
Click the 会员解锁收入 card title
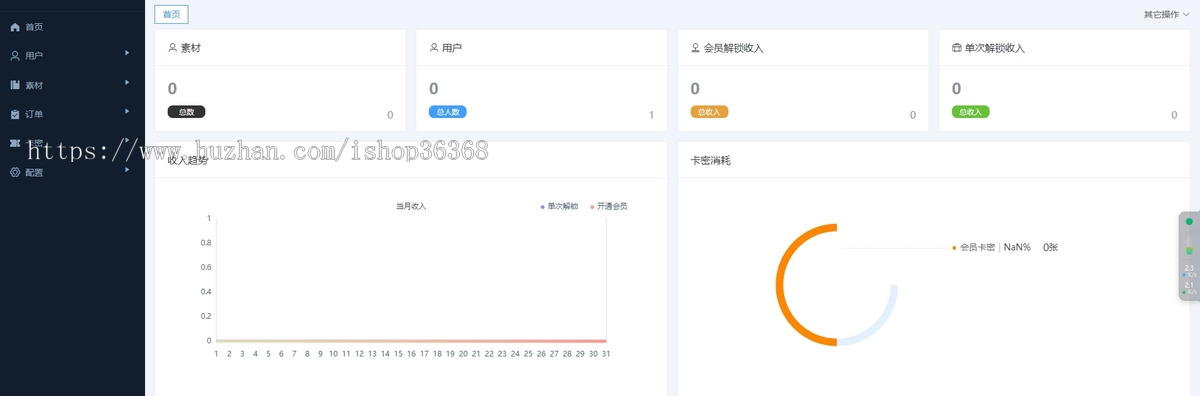point(734,47)
